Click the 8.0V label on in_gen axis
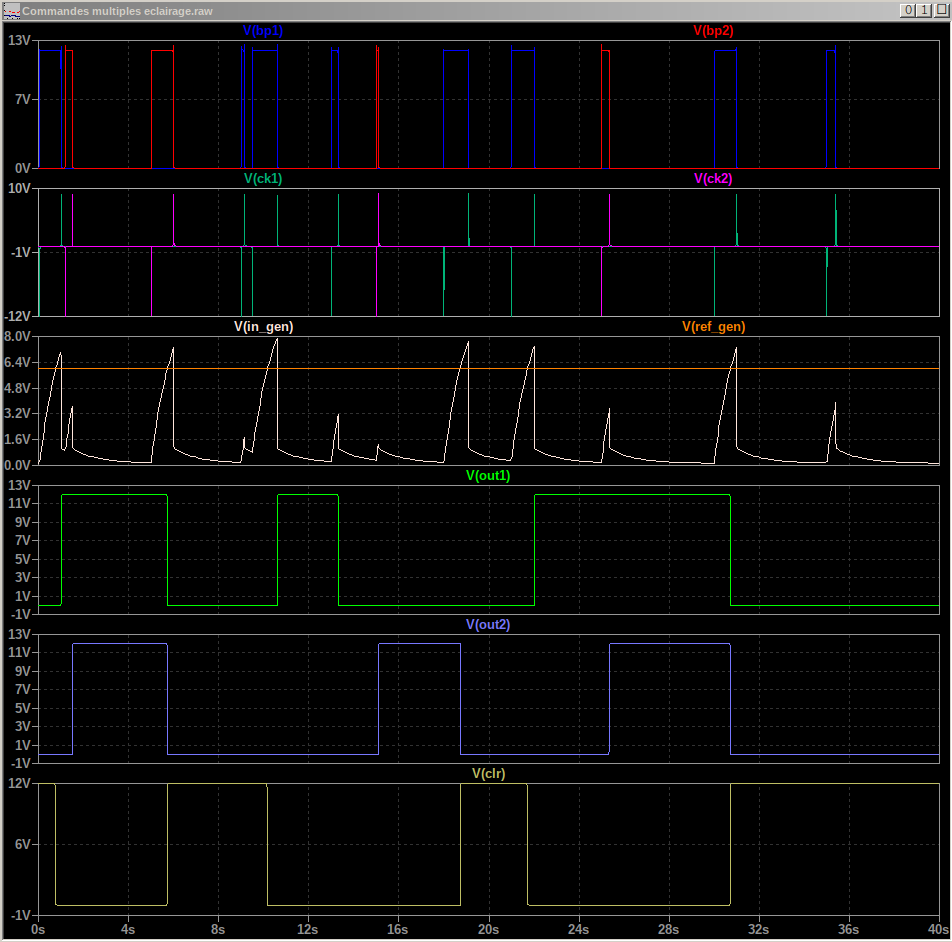 click(x=18, y=337)
